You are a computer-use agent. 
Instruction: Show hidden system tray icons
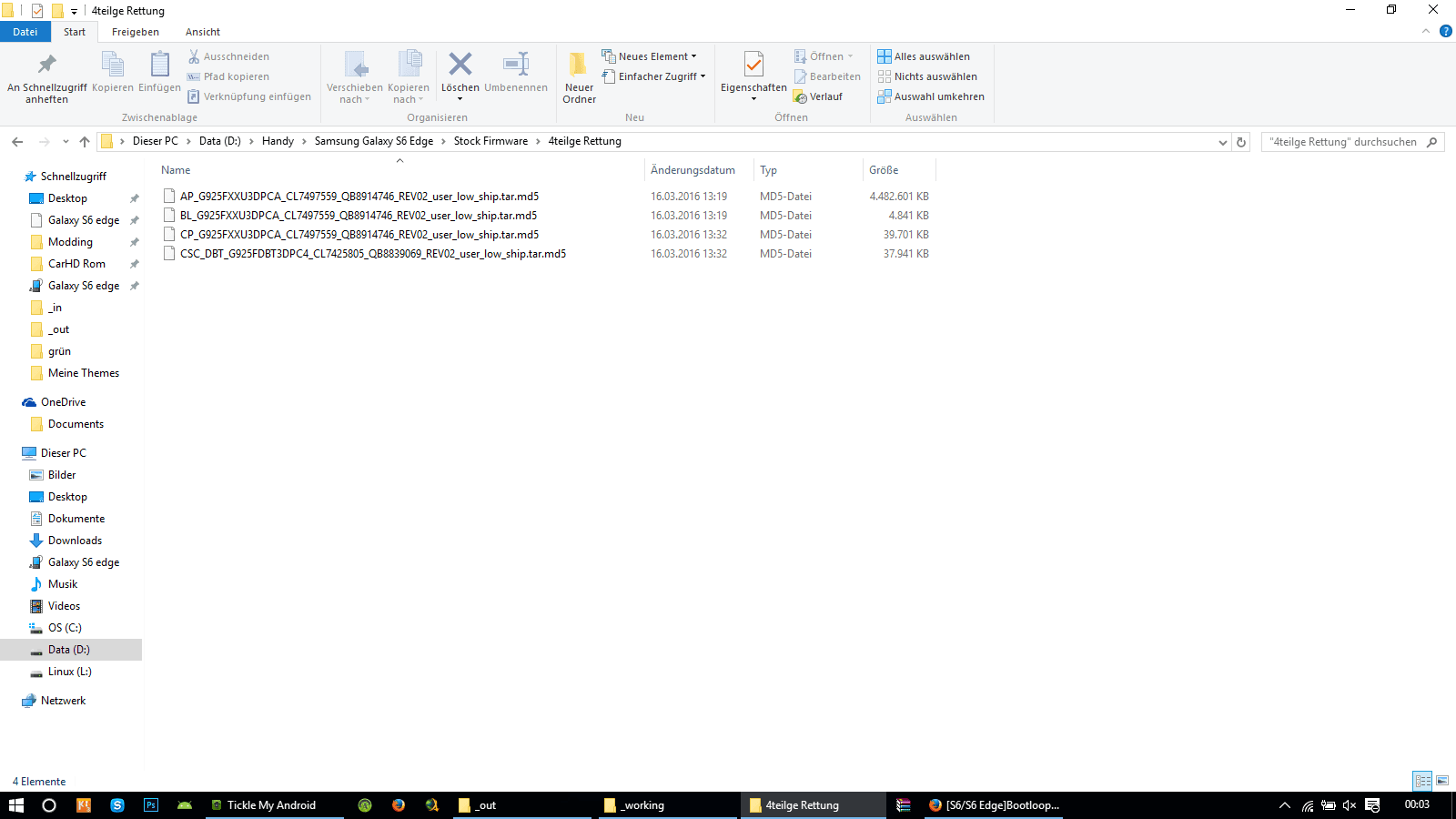[1284, 805]
